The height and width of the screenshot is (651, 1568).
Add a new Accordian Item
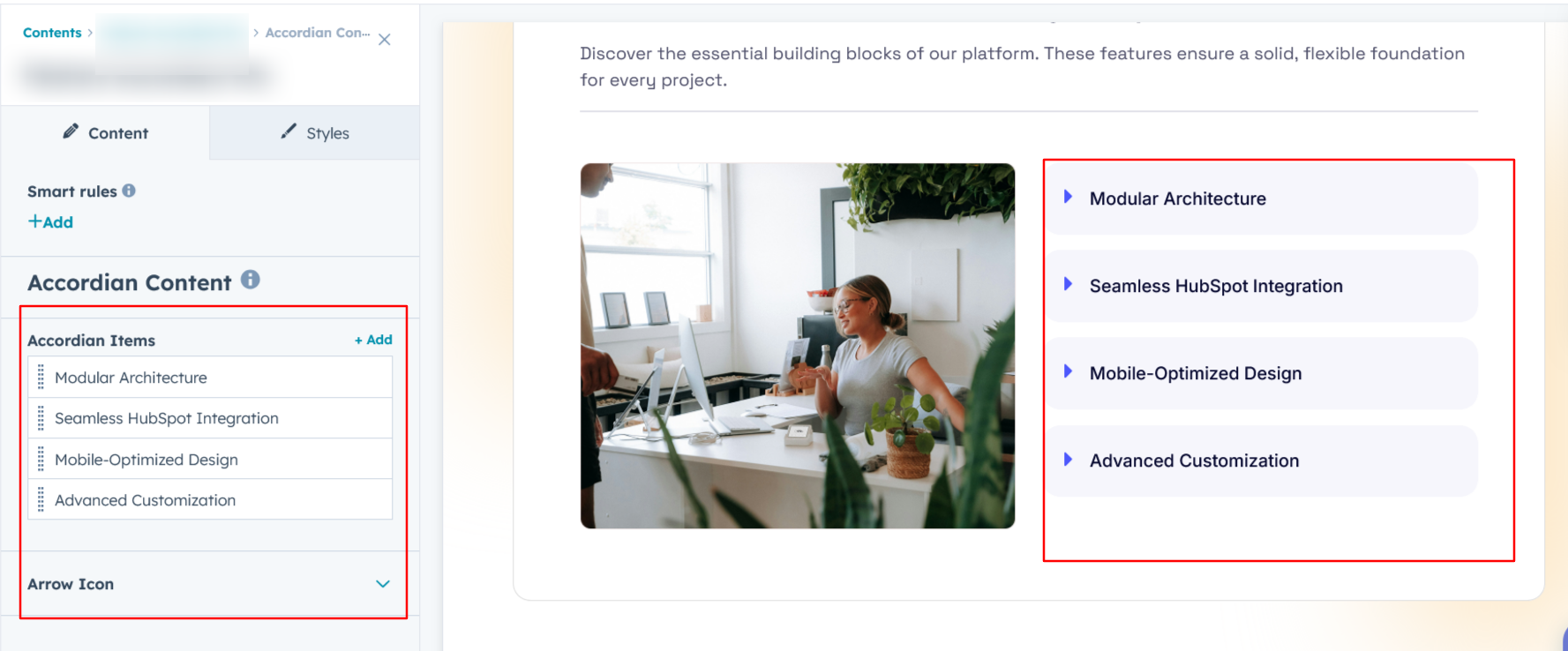(373, 340)
